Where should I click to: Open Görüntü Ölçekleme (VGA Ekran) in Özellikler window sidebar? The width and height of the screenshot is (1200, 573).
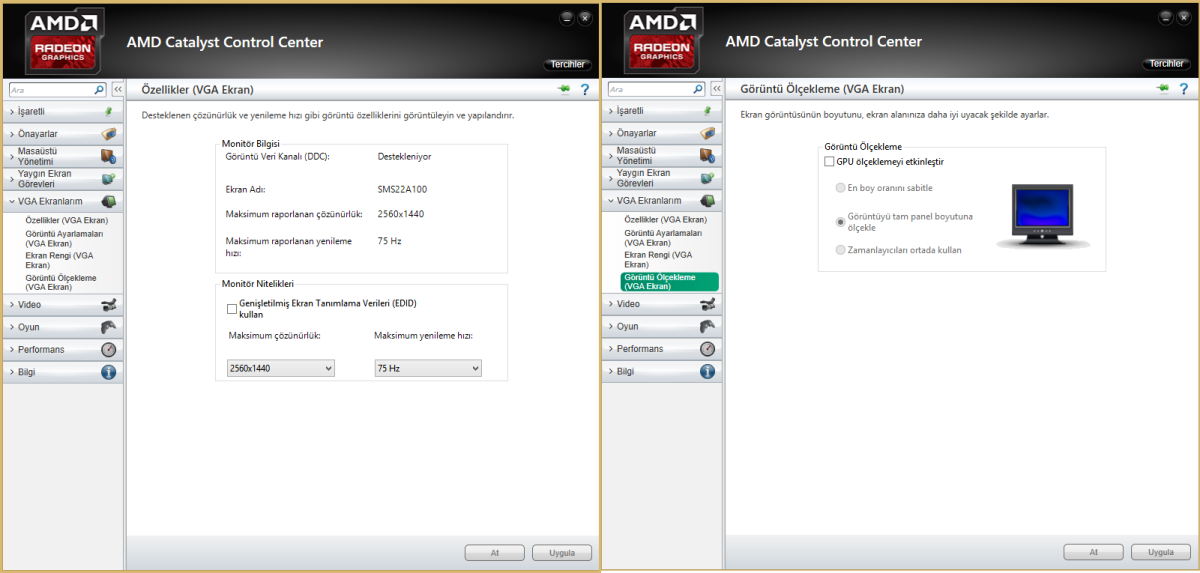(x=61, y=282)
